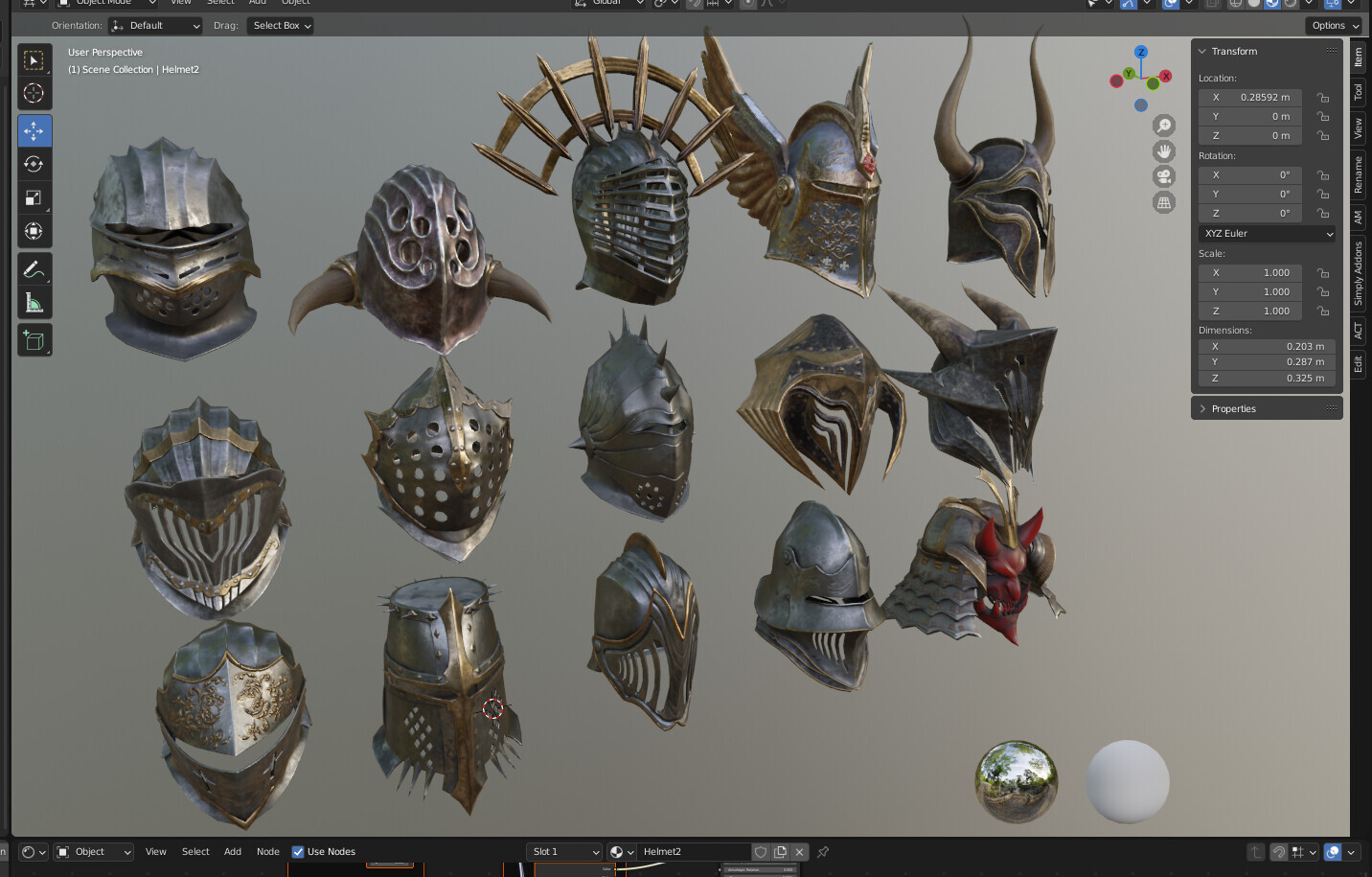The height and width of the screenshot is (877, 1372).
Task: Select the Move tool in the toolbar
Action: pyautogui.click(x=34, y=130)
